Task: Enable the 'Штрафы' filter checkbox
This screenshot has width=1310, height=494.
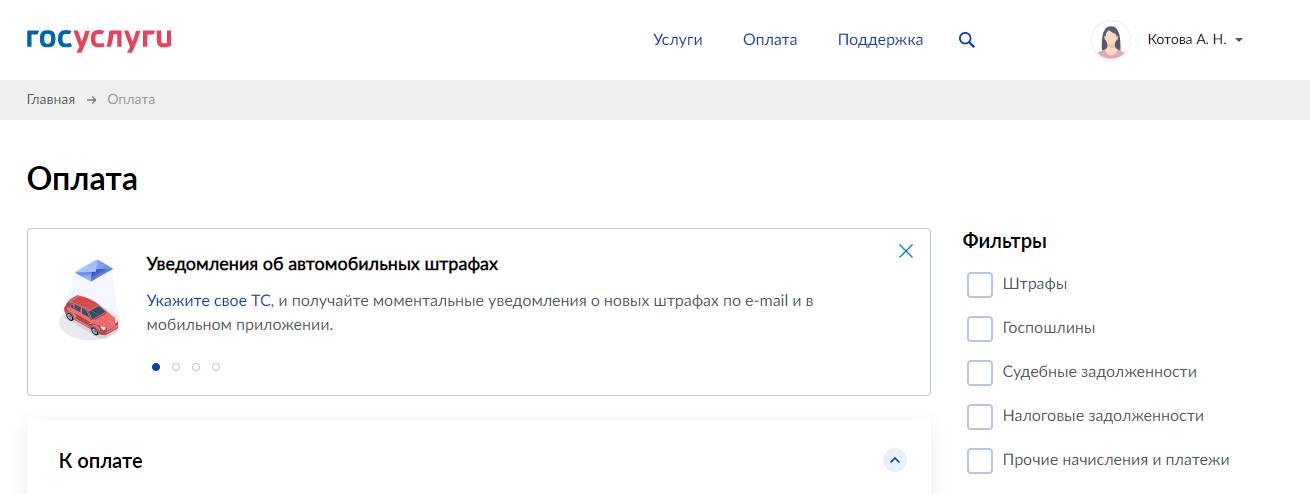Action: point(980,284)
